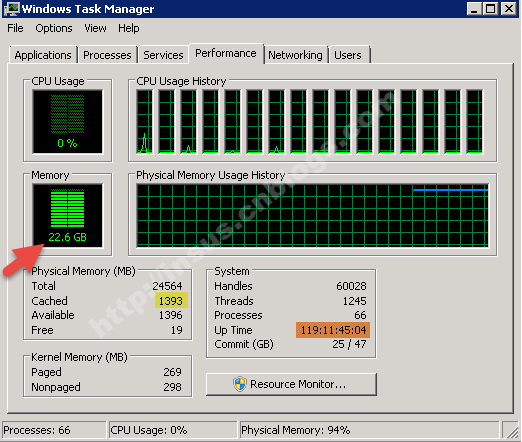
Task: Click the Task Manager title bar icon
Action: (11, 9)
